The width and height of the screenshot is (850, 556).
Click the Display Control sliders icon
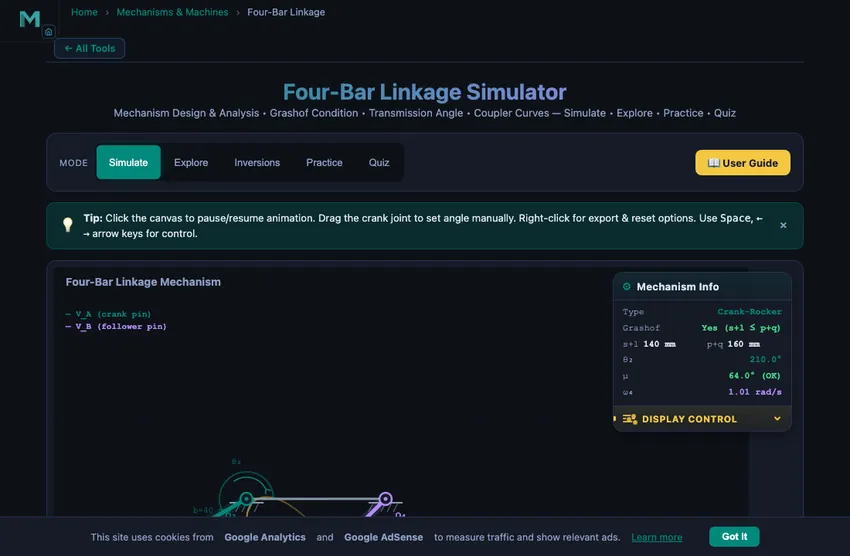(x=630, y=419)
